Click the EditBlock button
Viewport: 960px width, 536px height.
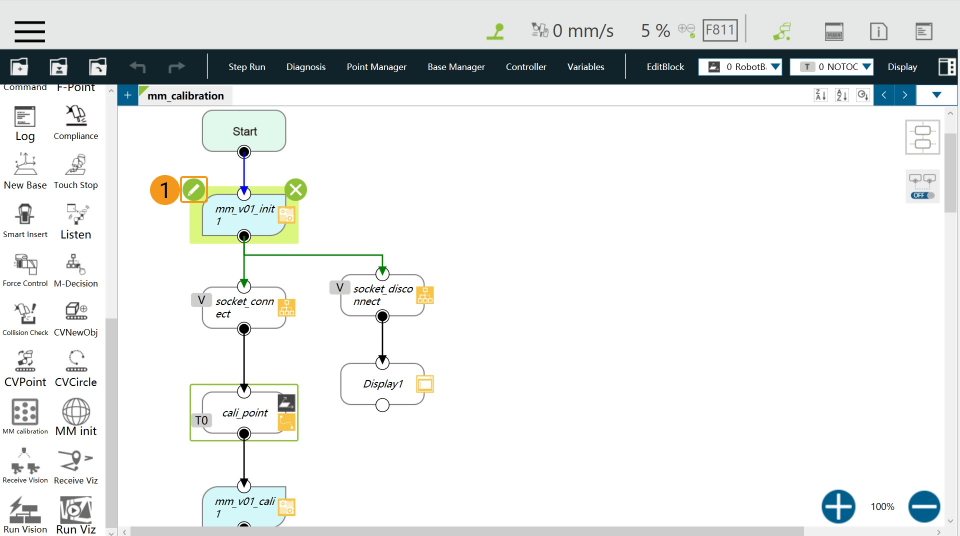click(x=665, y=67)
